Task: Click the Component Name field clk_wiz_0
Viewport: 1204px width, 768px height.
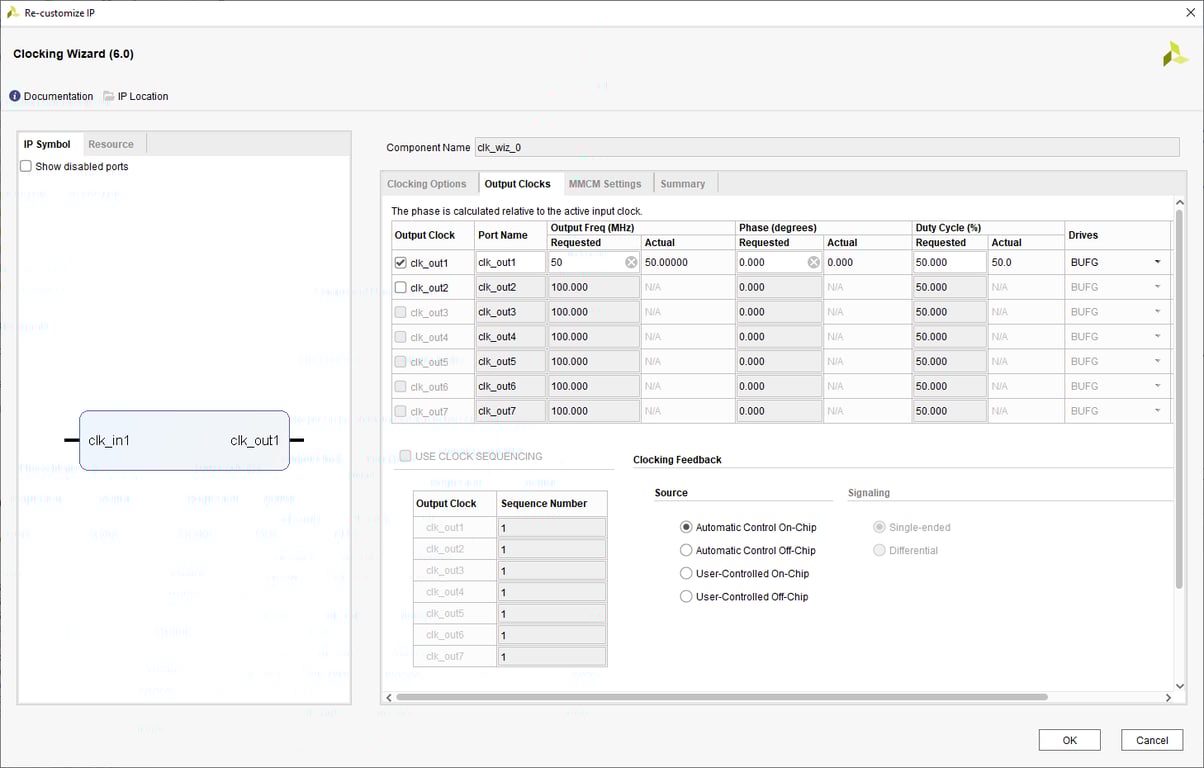Action: 827,147
